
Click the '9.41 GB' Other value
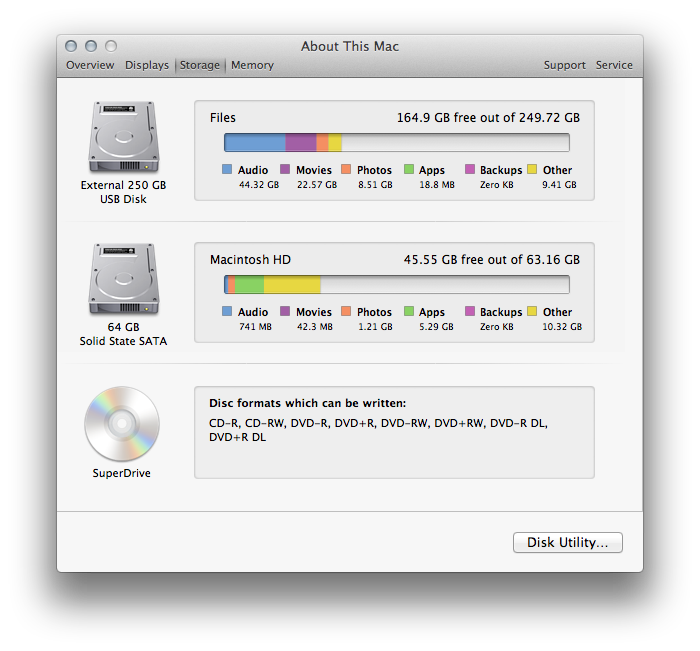point(559,185)
